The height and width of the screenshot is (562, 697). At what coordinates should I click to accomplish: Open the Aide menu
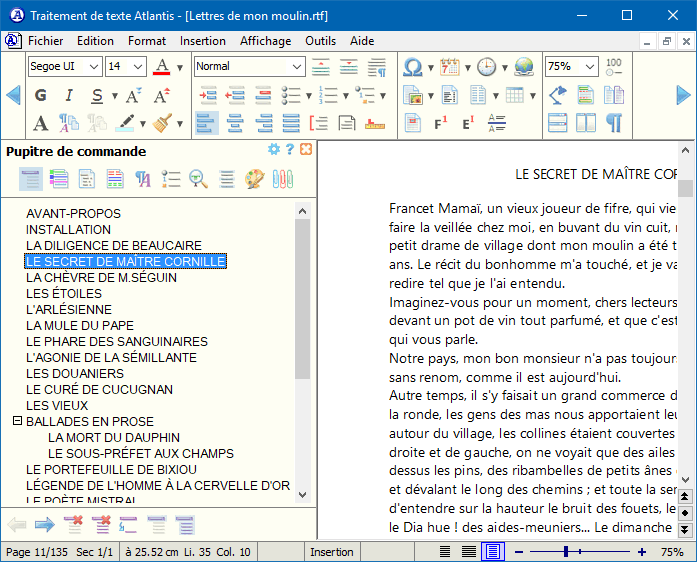tap(362, 41)
